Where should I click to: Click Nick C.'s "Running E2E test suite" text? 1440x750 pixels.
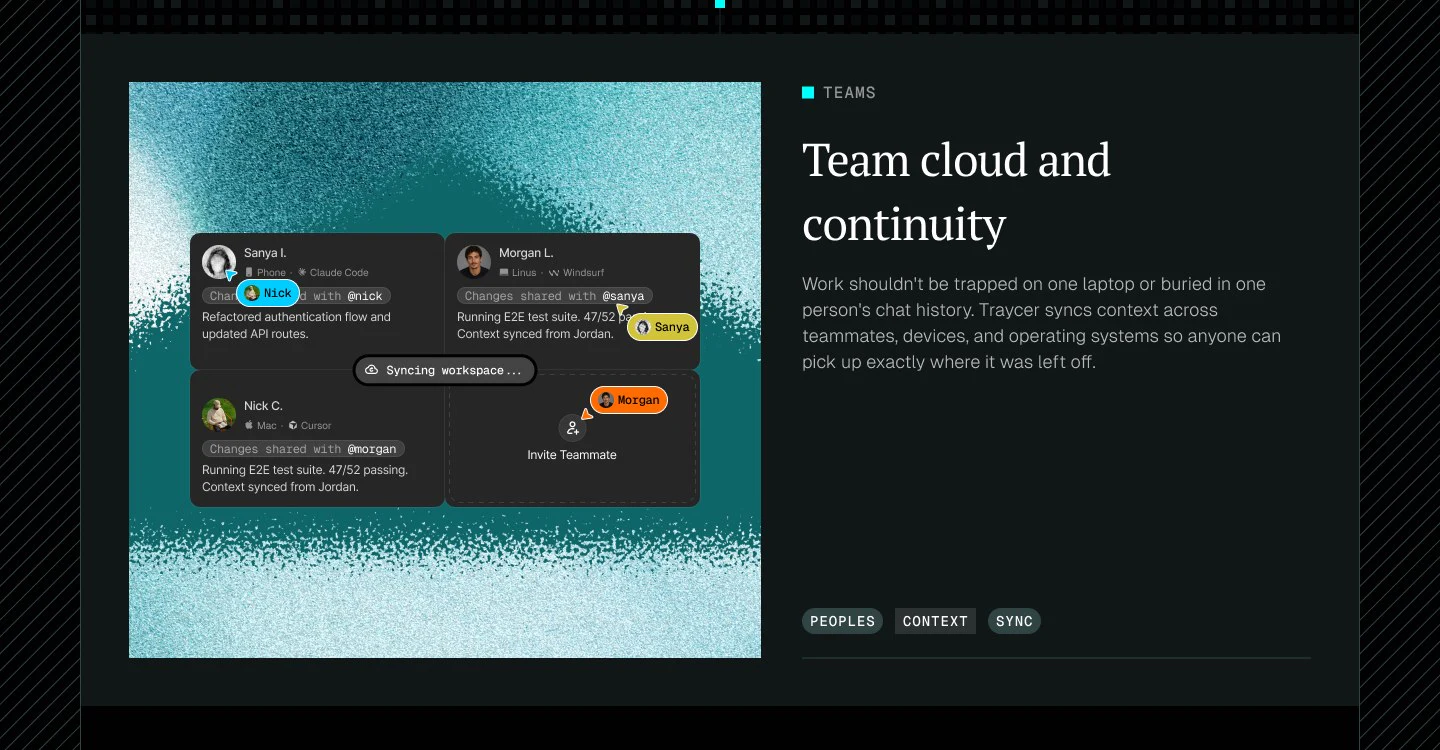[x=305, y=479]
